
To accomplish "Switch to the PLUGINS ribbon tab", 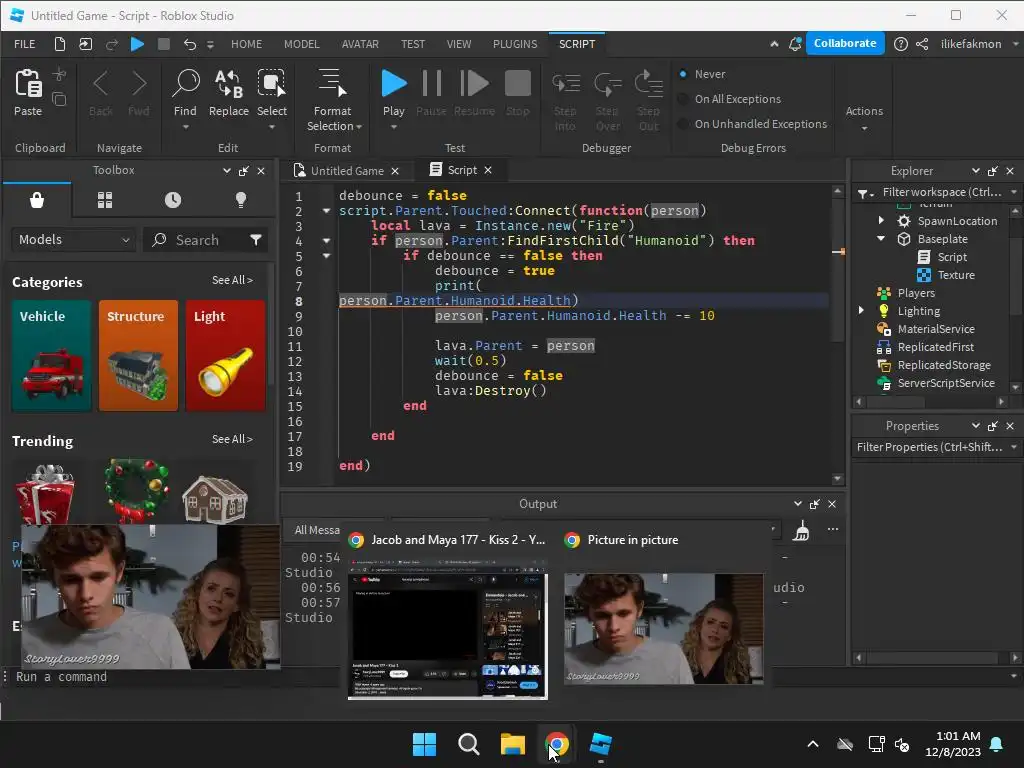I will (x=515, y=44).
